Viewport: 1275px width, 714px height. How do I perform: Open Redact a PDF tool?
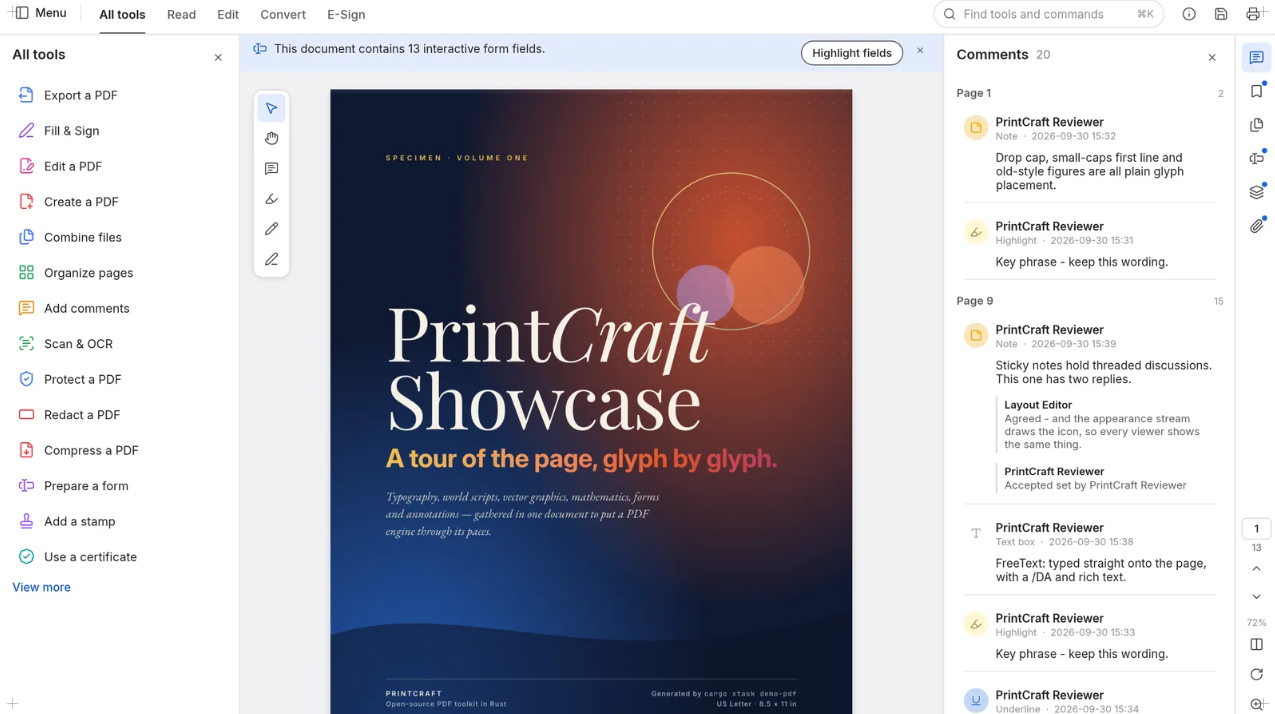point(119,415)
